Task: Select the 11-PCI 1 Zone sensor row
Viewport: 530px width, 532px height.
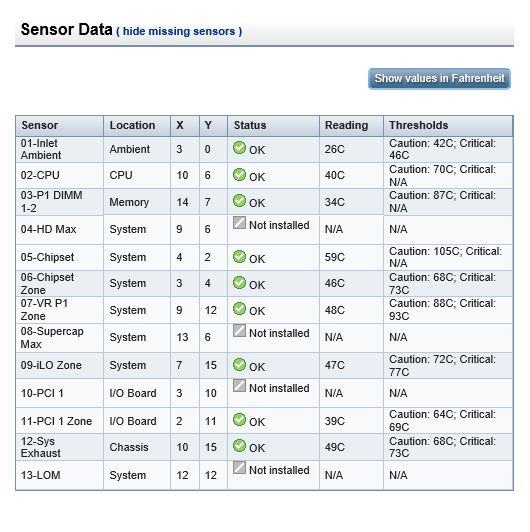Action: tap(264, 421)
